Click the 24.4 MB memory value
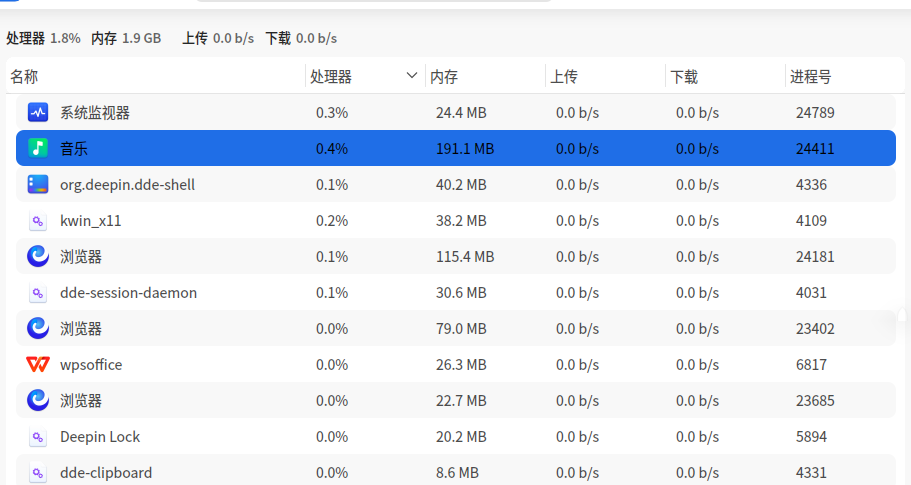 click(461, 113)
